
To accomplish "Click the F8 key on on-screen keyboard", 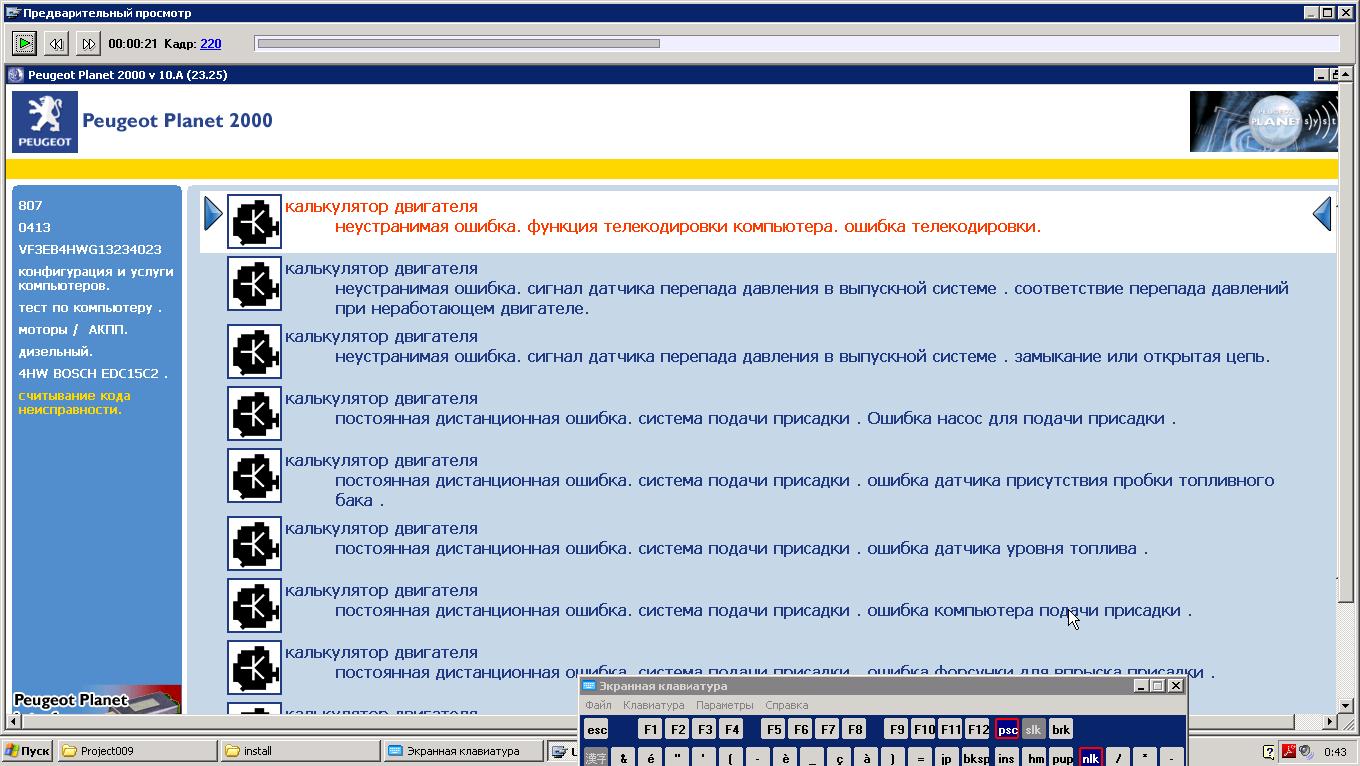I will tap(854, 729).
